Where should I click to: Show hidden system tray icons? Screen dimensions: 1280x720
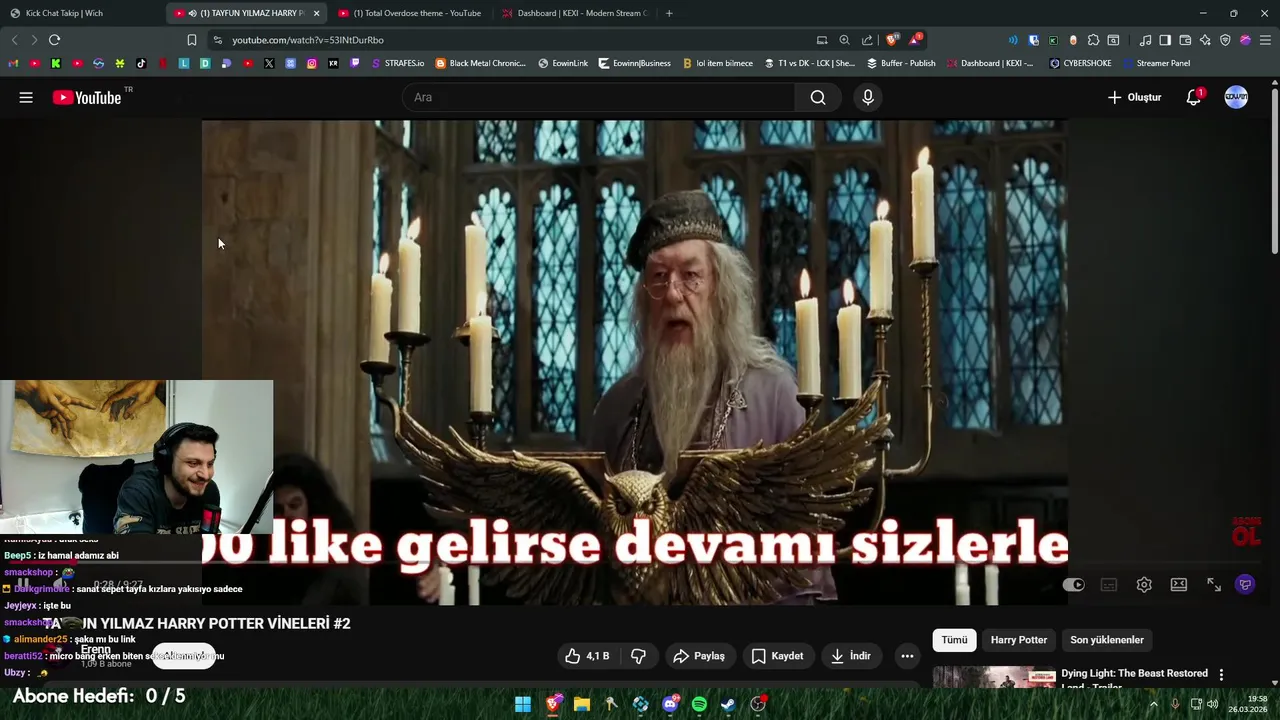point(1153,704)
